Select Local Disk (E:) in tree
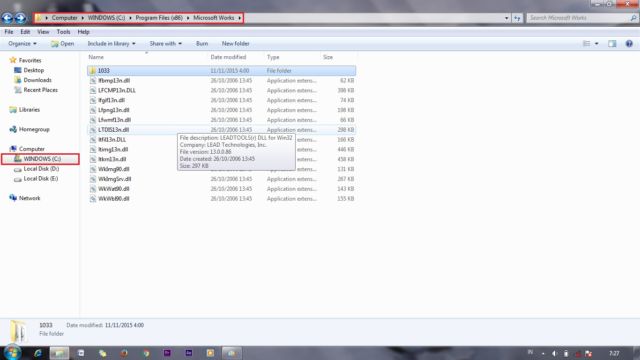Viewport: 640px width, 360px height. (x=40, y=179)
